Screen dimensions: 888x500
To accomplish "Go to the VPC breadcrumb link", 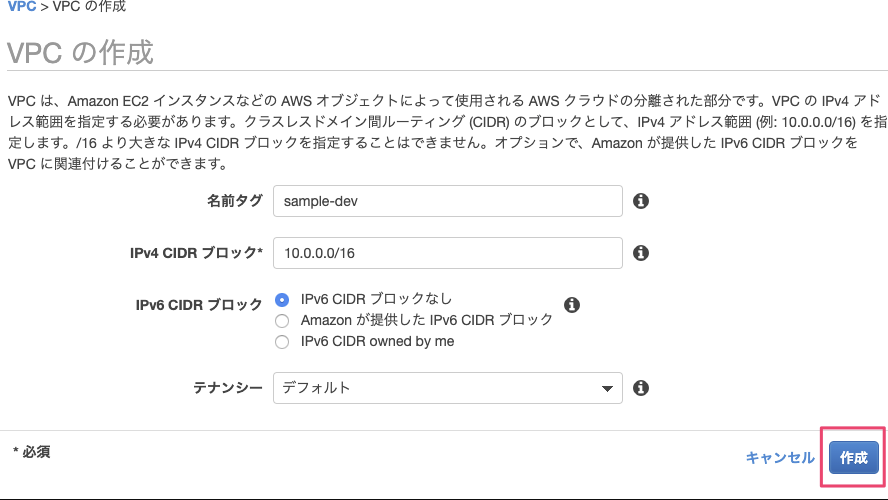I will (x=22, y=7).
